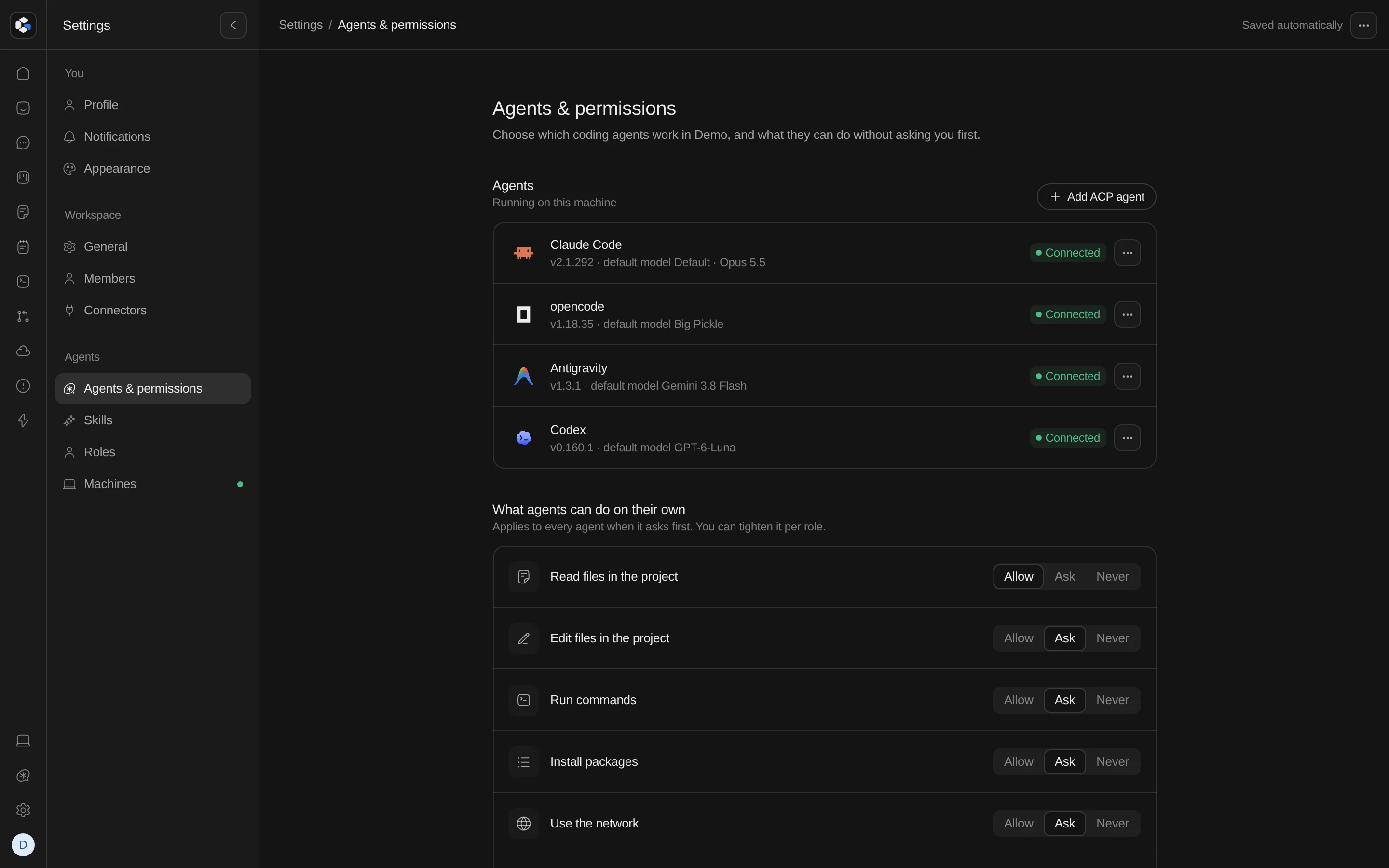Open the terminal icon in rail

pos(23,281)
